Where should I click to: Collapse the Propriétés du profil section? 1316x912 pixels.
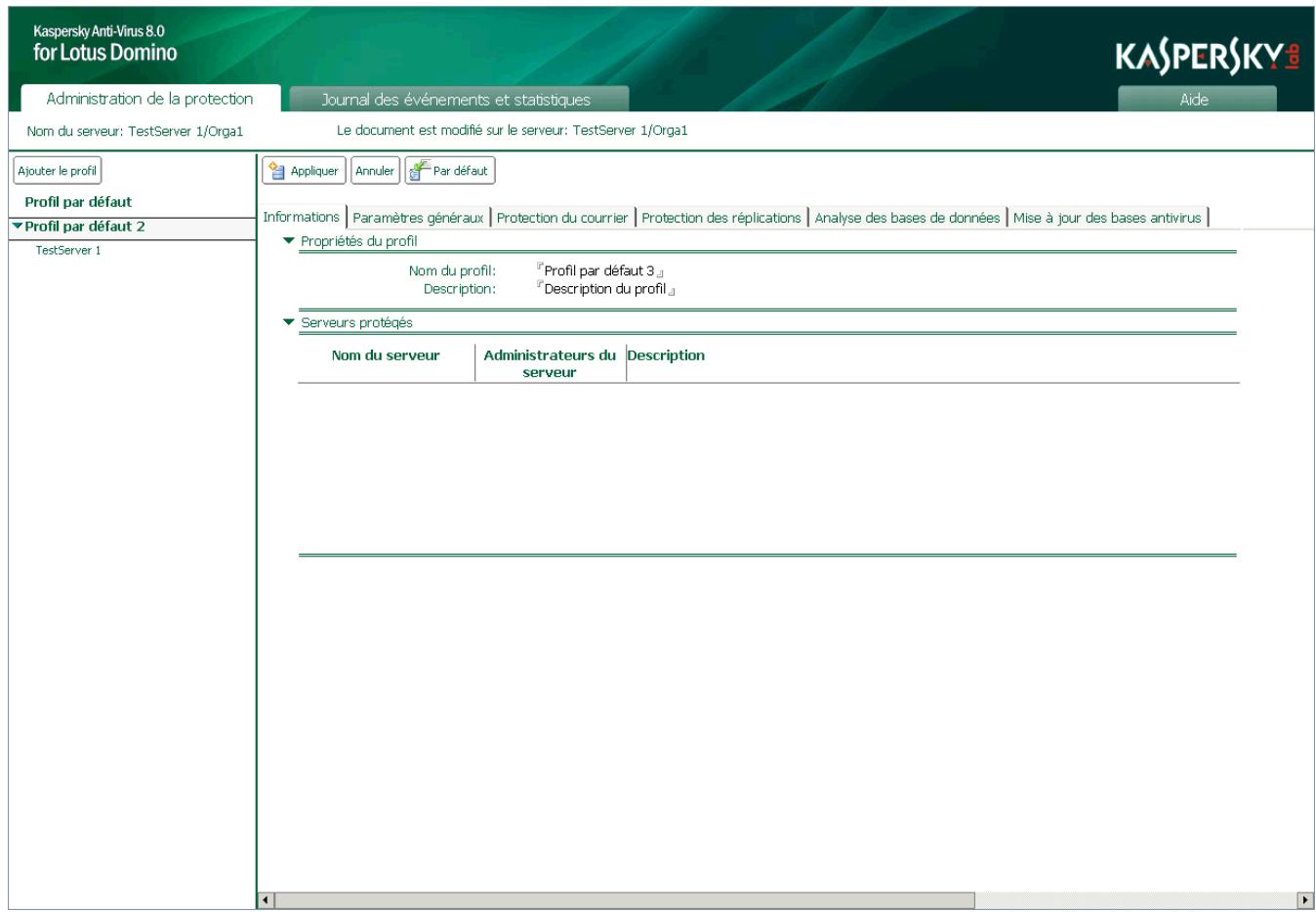click(x=288, y=240)
